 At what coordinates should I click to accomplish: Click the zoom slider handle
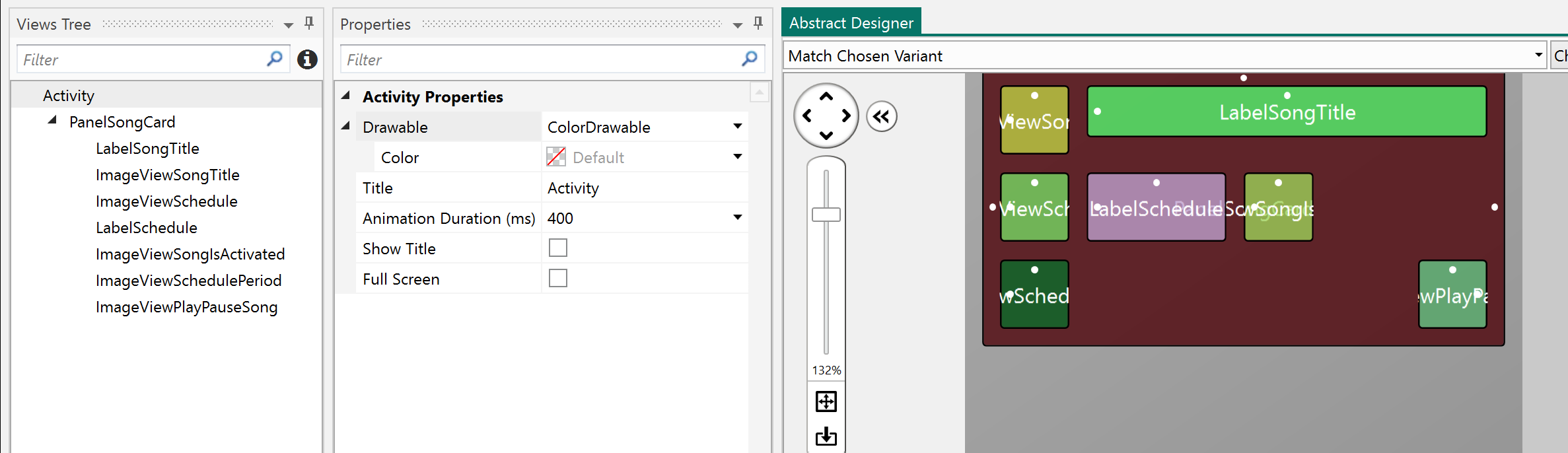pyautogui.click(x=826, y=215)
